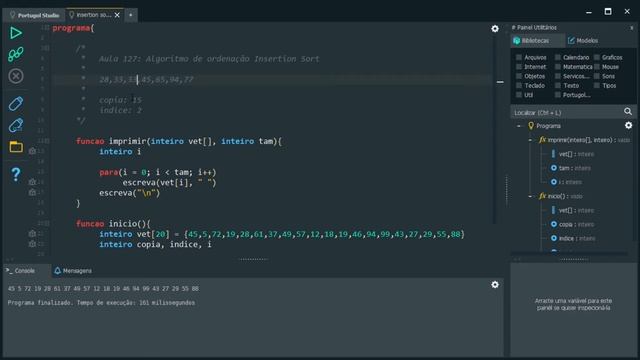Toggle breakpoint beside 'inteiro copia, indice, i' line
Screen dimensions: 640x360
point(32,244)
